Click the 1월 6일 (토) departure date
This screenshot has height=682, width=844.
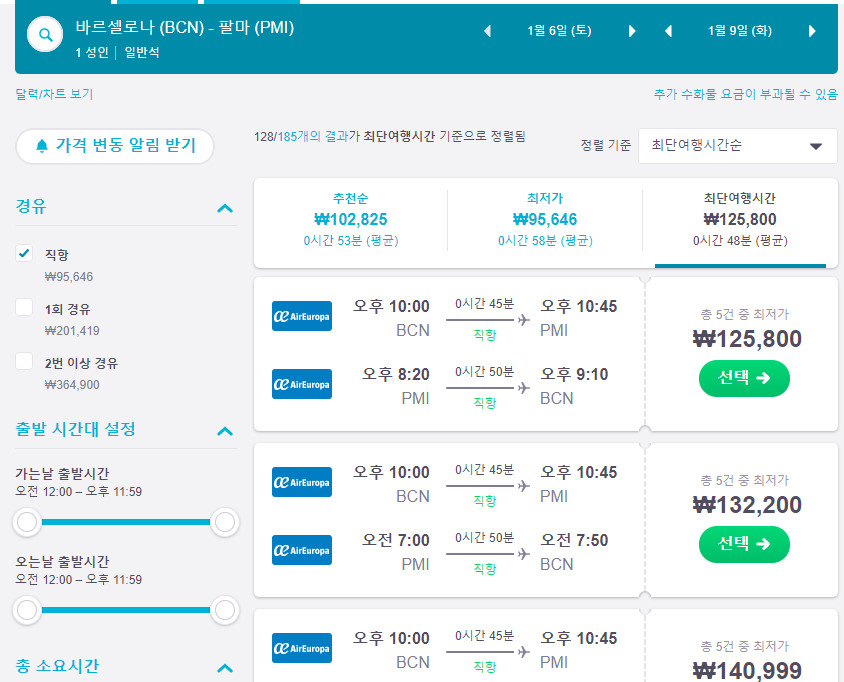coord(559,31)
